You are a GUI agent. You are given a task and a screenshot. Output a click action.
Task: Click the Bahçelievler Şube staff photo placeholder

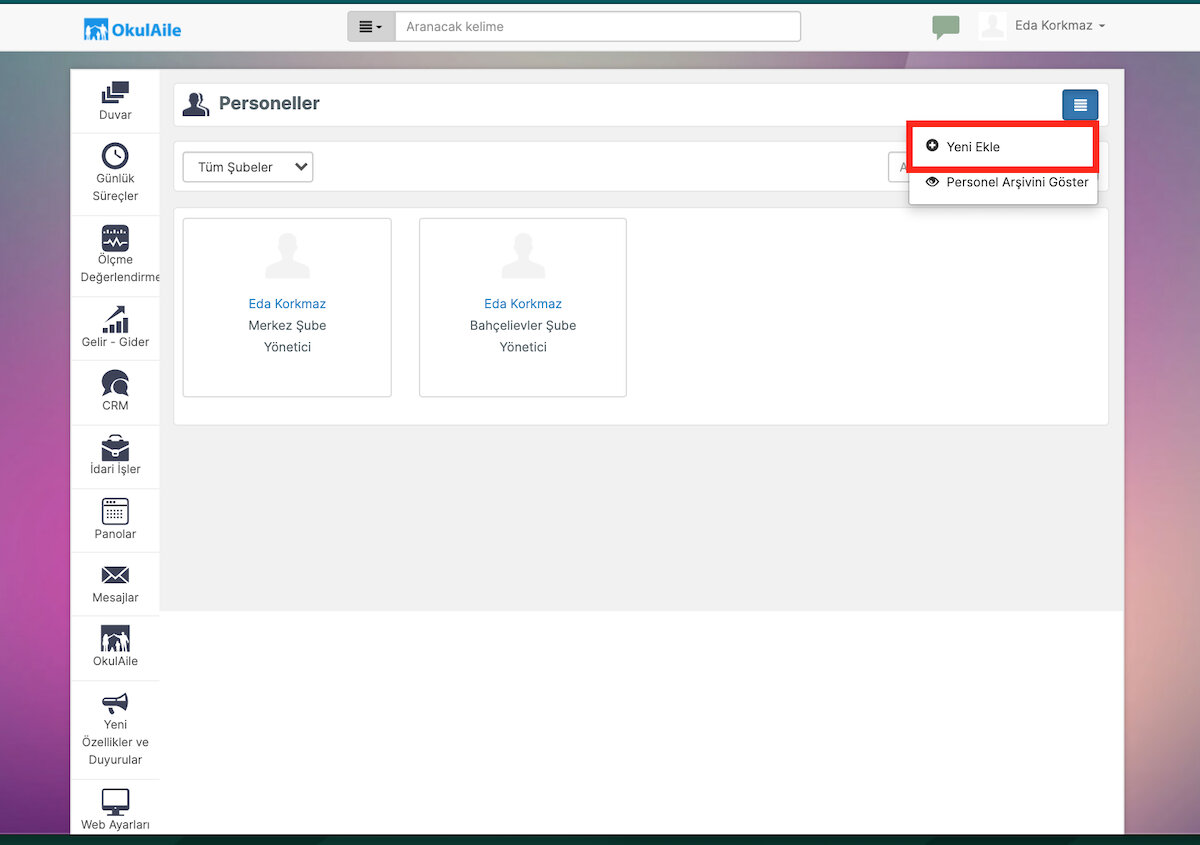[x=523, y=256]
